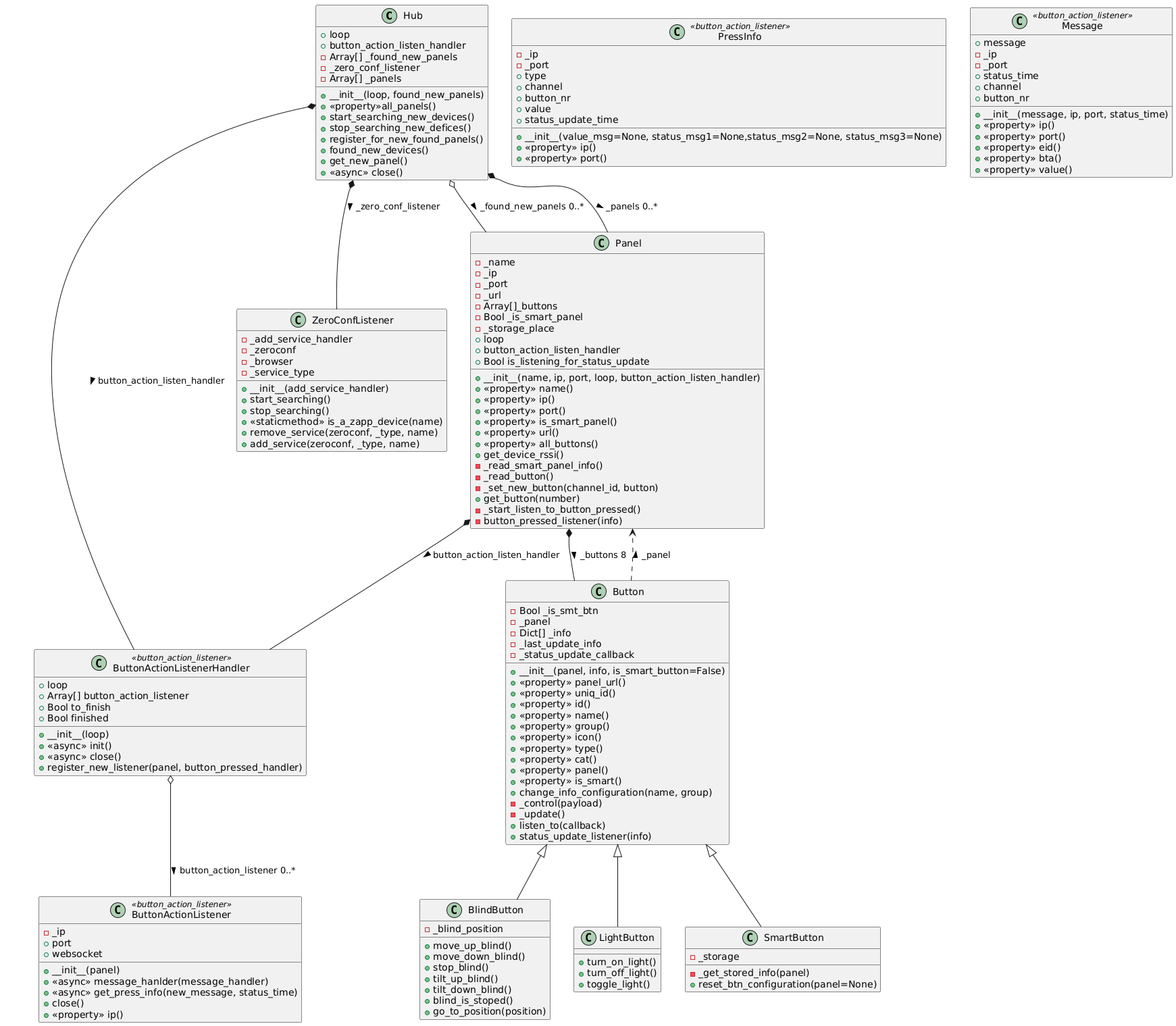Click listen_to(callback) method
Viewport: 1176px width, 1026px height.
562,825
